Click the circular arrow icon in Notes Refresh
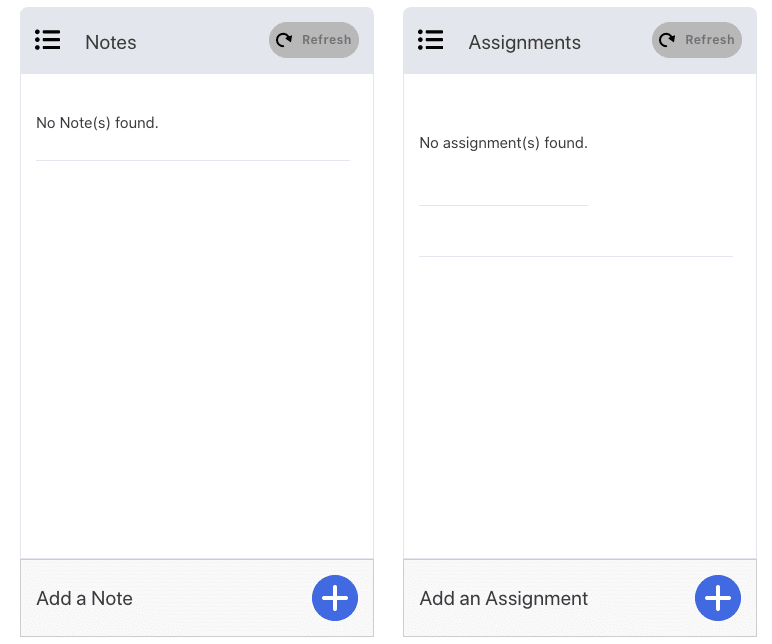 [284, 40]
